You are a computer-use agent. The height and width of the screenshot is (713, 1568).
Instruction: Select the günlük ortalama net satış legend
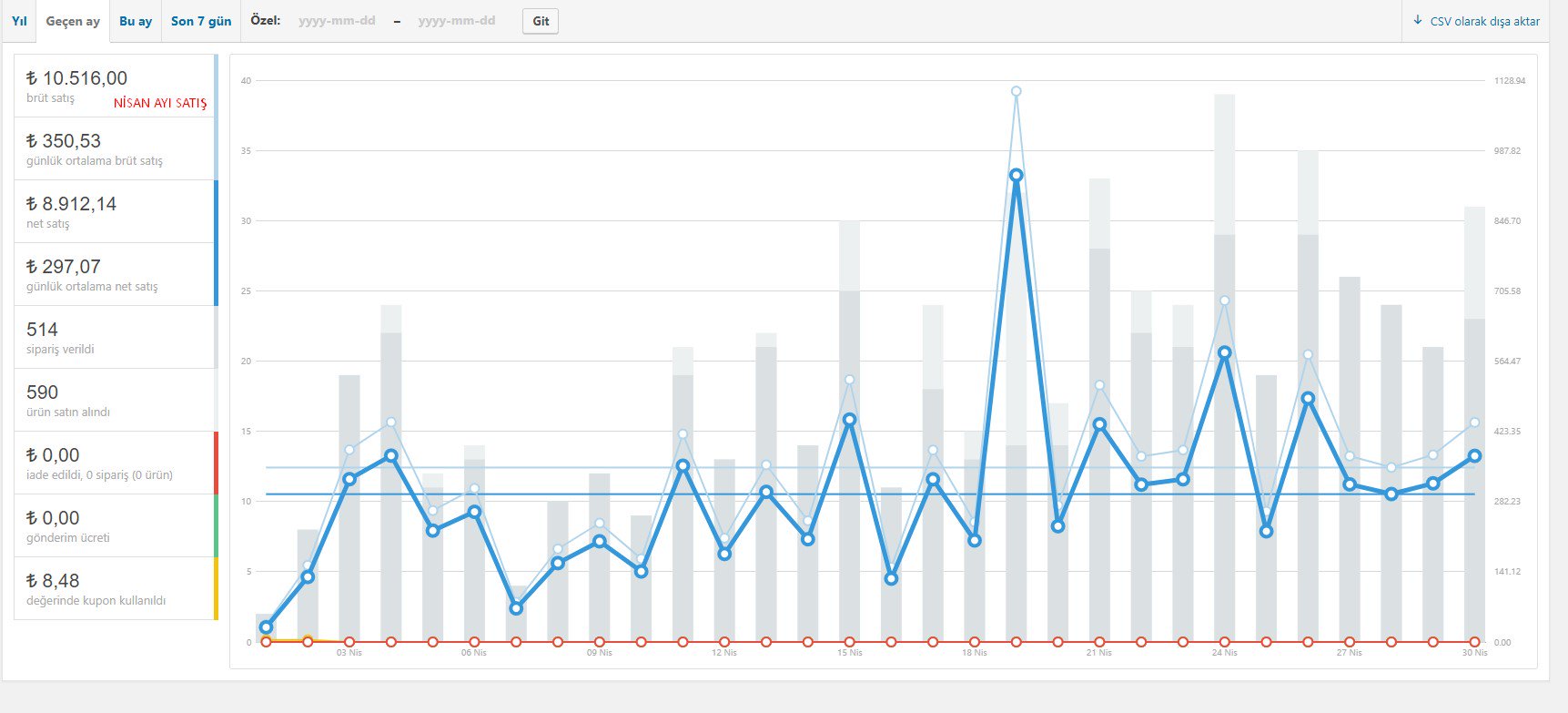(116, 274)
